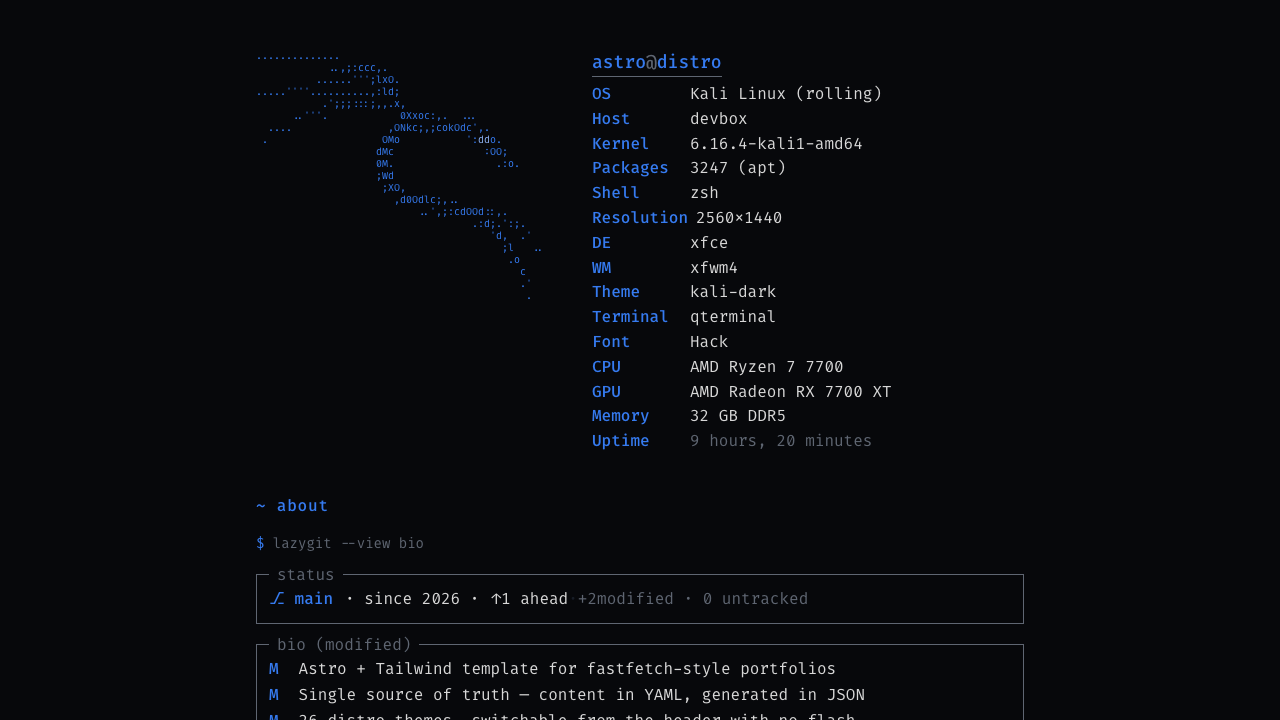The width and height of the screenshot is (1280, 720).
Task: Click the "Uptime" field label
Action: 621,441
